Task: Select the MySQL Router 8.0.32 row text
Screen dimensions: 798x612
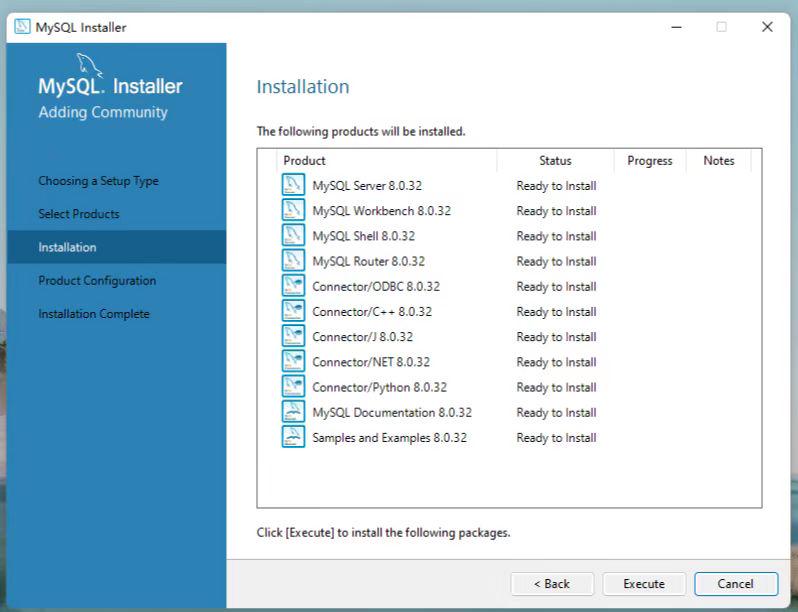Action: (368, 261)
